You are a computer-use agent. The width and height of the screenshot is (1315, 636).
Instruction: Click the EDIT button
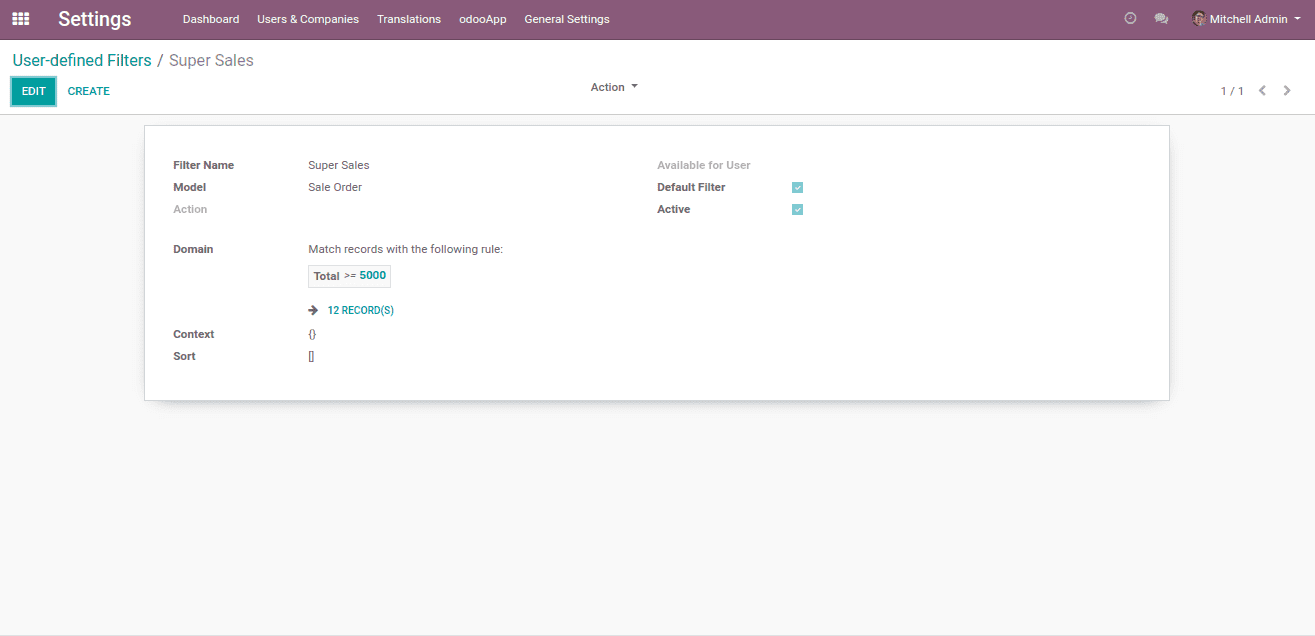(34, 91)
